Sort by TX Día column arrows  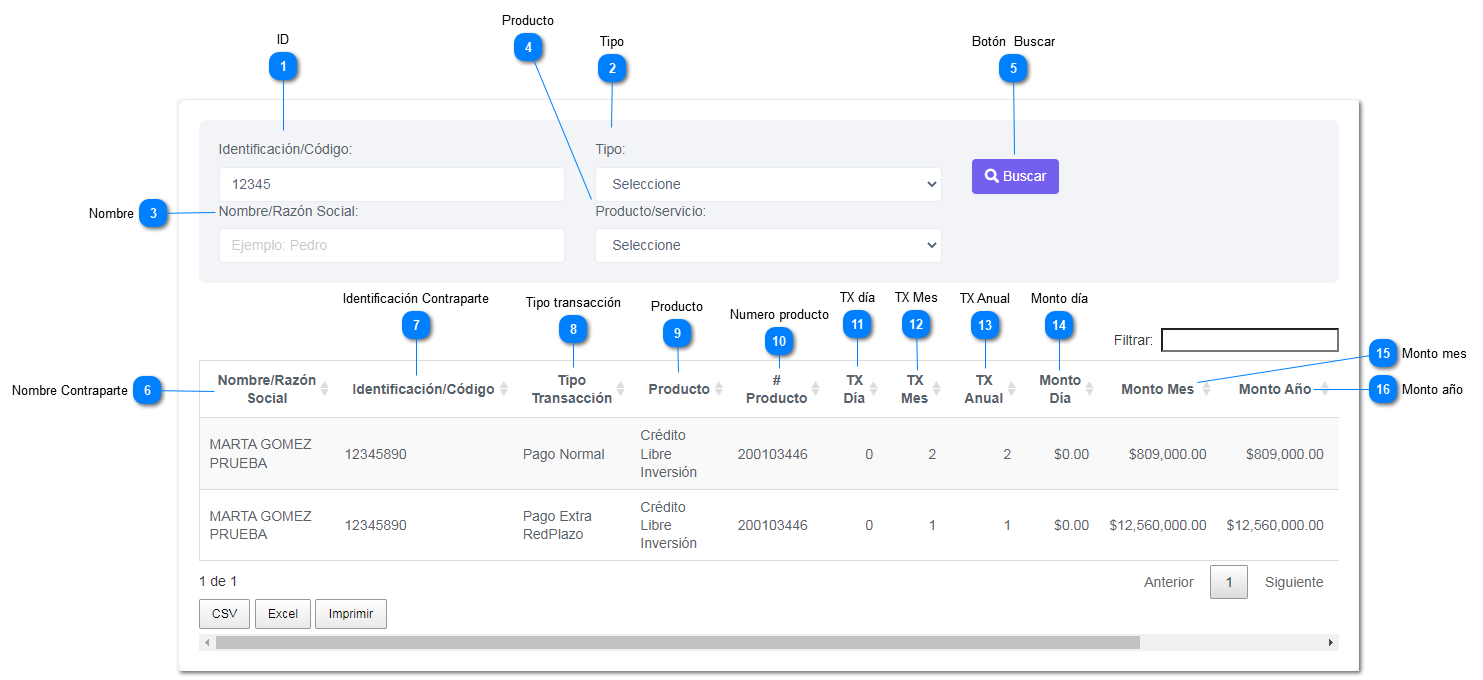click(874, 389)
